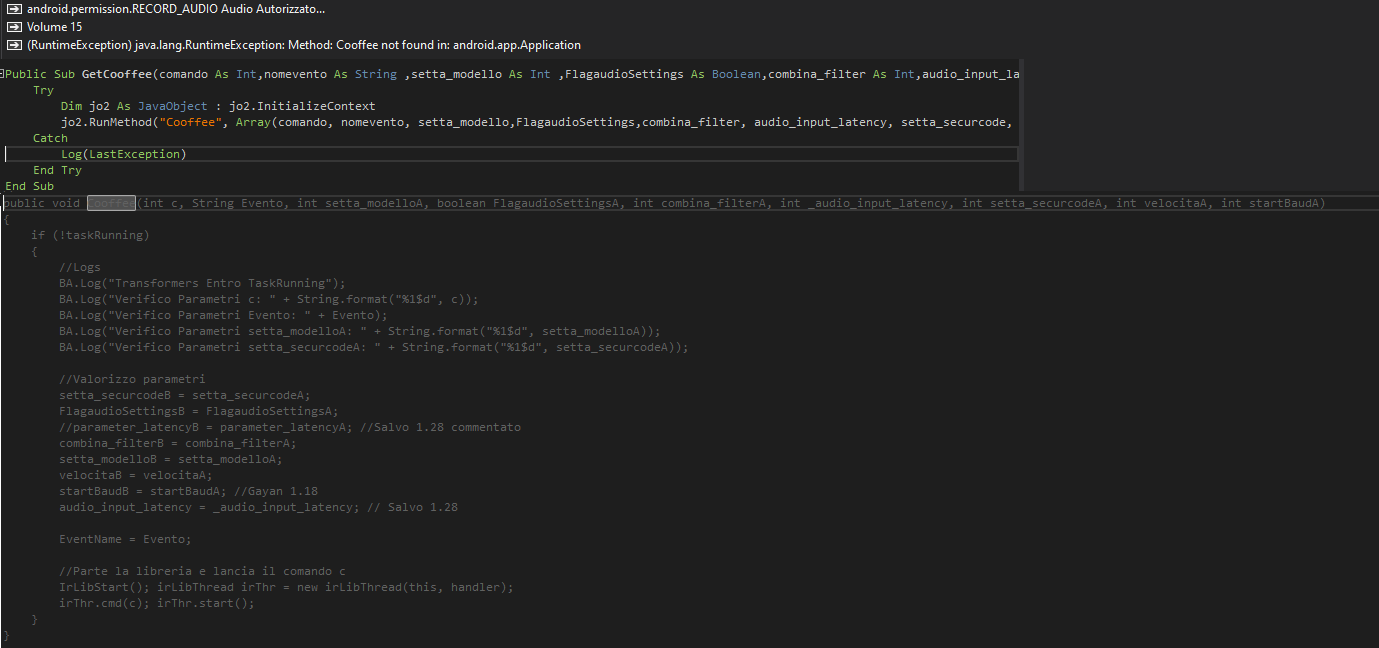The width and height of the screenshot is (1379, 648).
Task: Click 'Verifico Parametri setta_modelloA' log line
Action: pyautogui.click(x=360, y=331)
